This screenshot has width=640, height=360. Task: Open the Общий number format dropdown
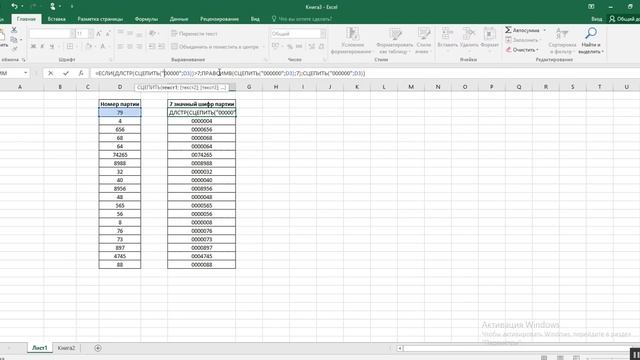click(x=323, y=34)
